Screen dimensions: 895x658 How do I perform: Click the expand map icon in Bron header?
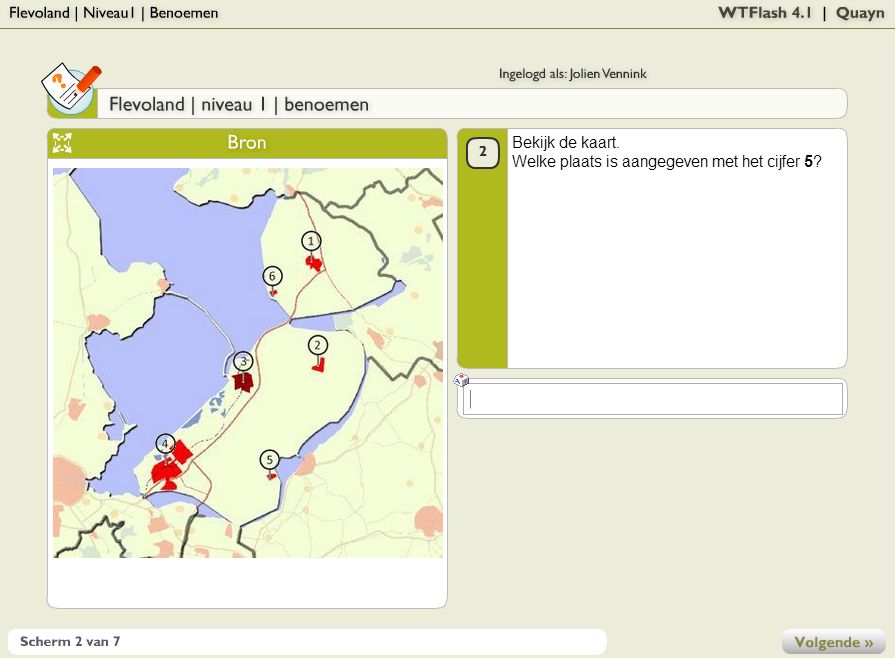pyautogui.click(x=62, y=143)
